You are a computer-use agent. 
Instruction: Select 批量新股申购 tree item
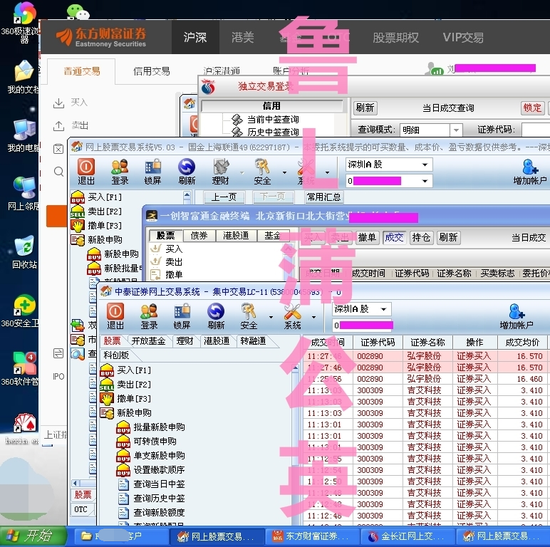pyautogui.click(x=151, y=427)
